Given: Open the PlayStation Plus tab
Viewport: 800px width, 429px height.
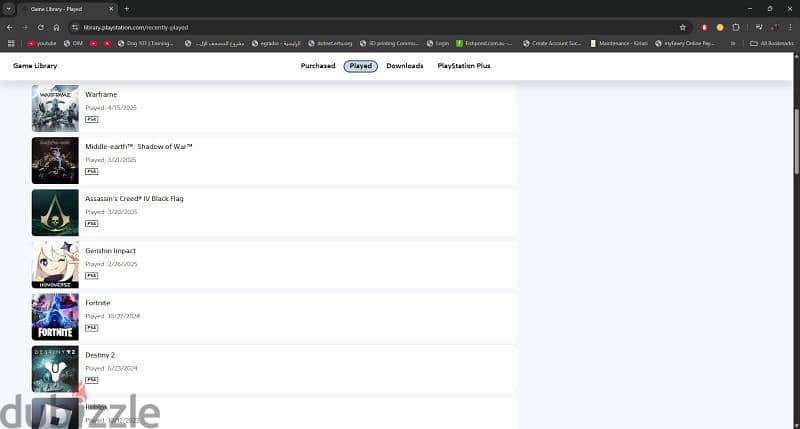Looking at the screenshot, I should (x=464, y=66).
